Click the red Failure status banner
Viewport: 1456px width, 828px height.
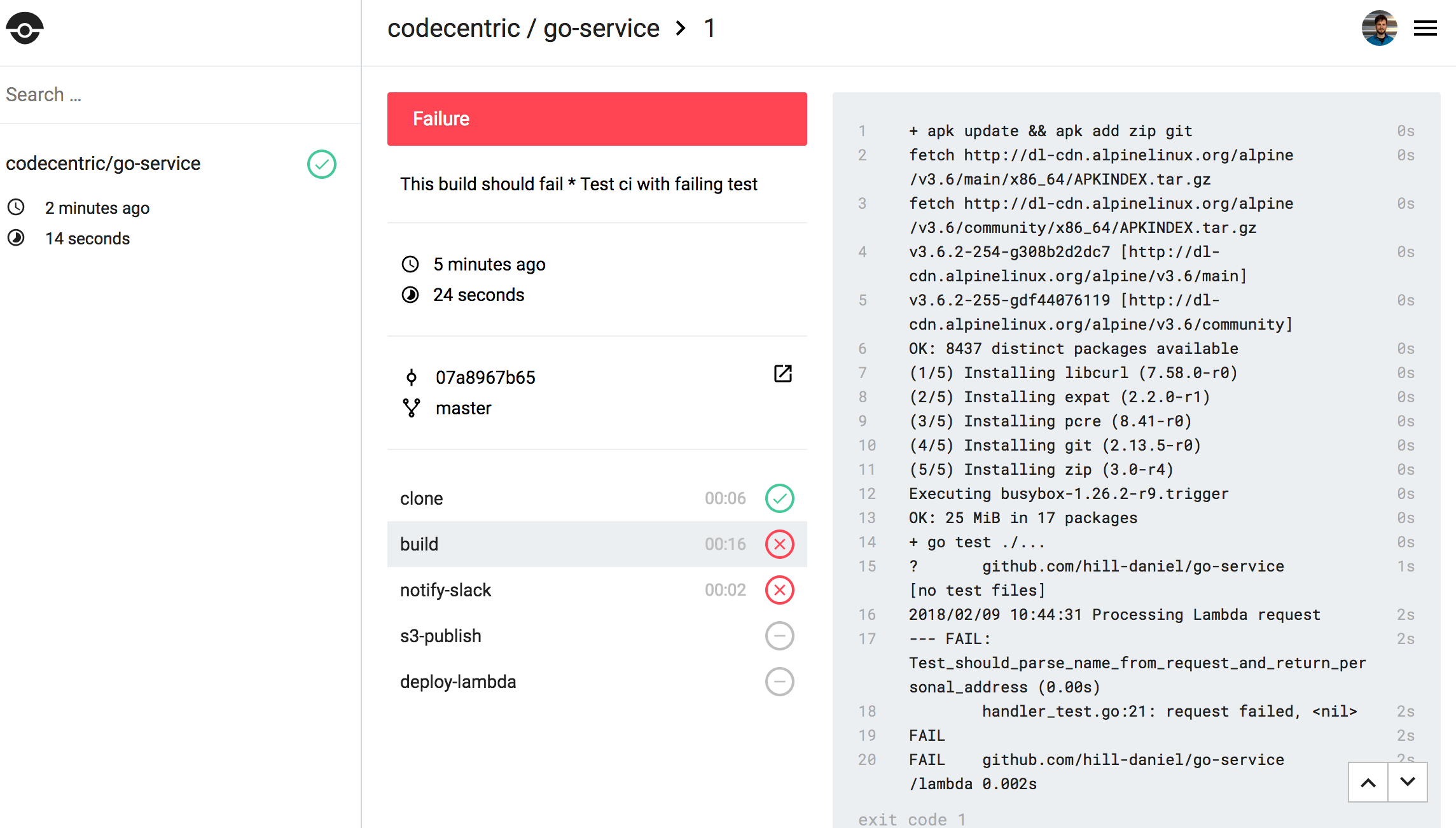(597, 119)
